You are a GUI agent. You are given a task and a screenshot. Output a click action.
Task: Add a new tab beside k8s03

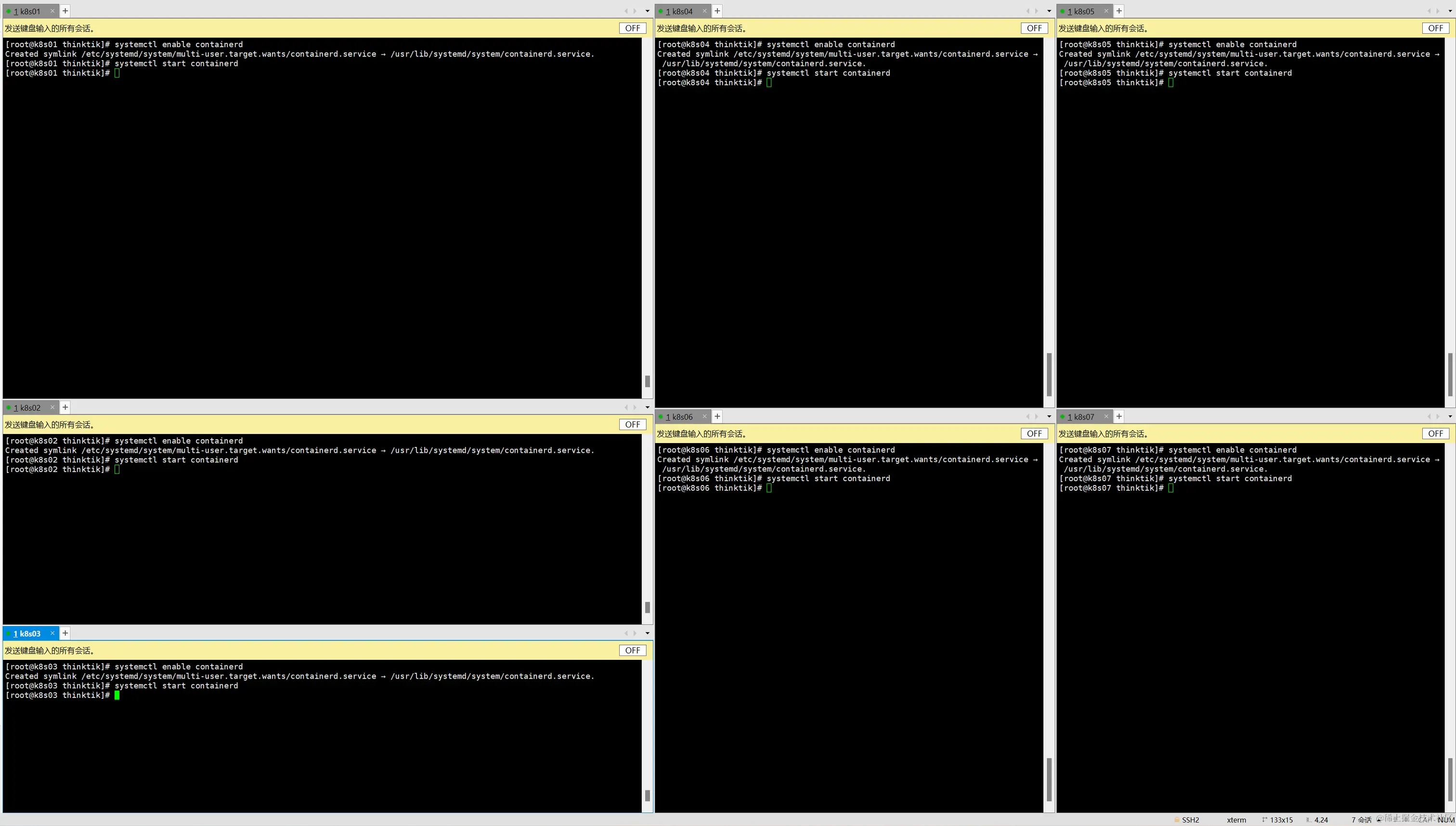click(65, 633)
